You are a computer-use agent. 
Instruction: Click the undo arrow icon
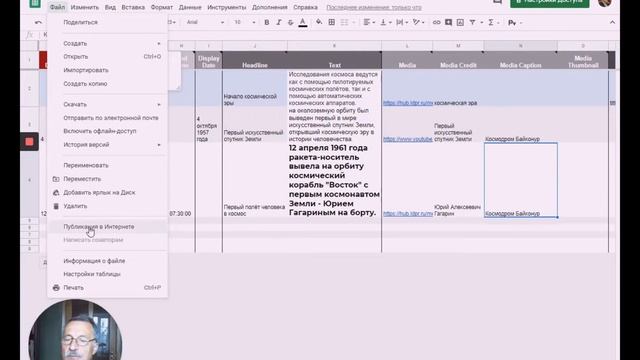[x=38, y=22]
